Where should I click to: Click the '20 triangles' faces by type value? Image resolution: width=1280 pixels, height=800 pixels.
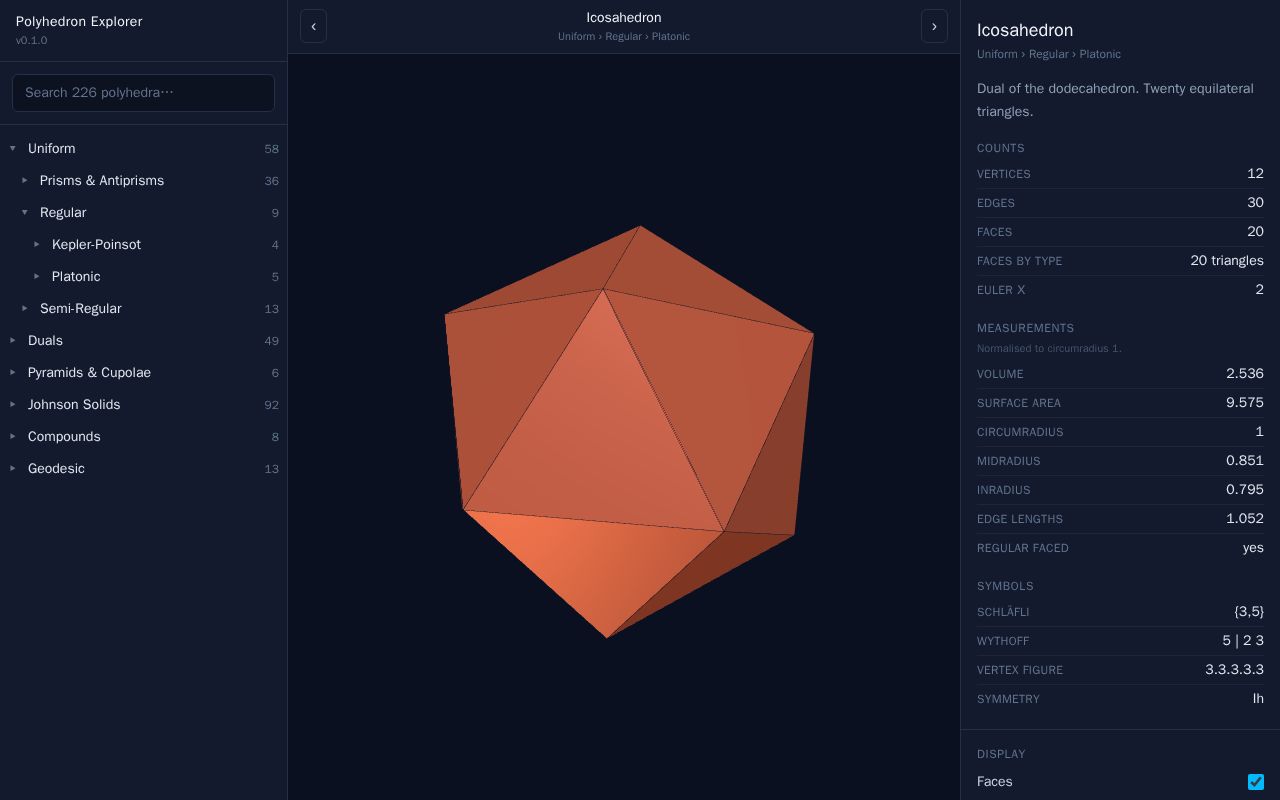[x=1227, y=261]
